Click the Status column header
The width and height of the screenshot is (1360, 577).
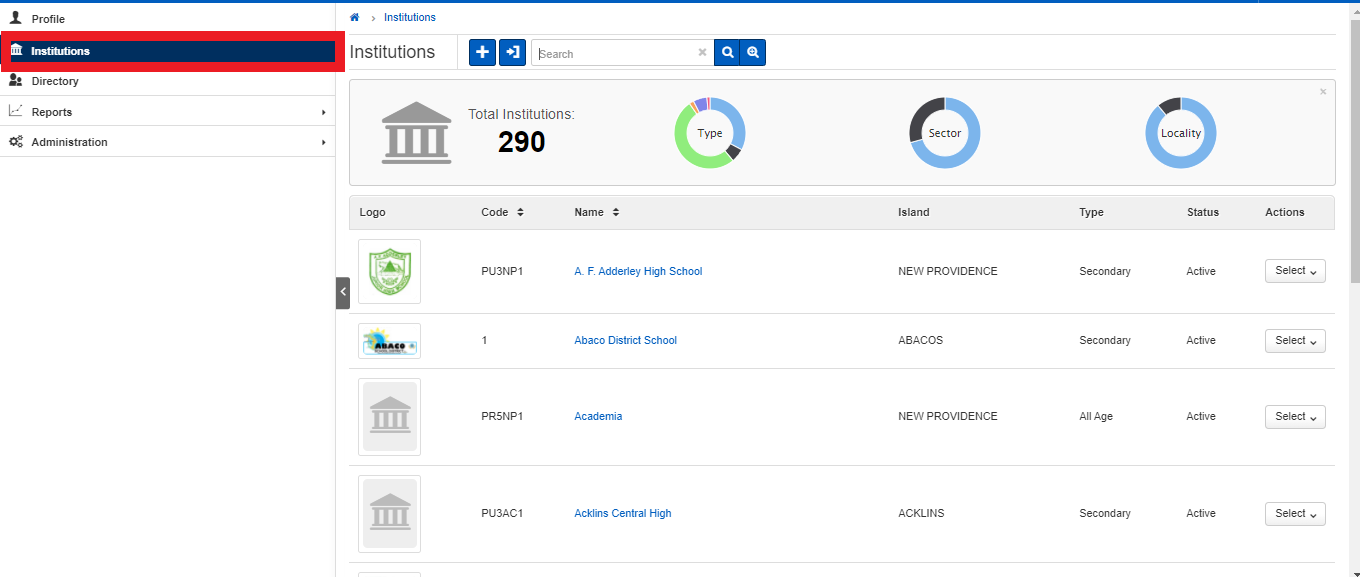1203,212
